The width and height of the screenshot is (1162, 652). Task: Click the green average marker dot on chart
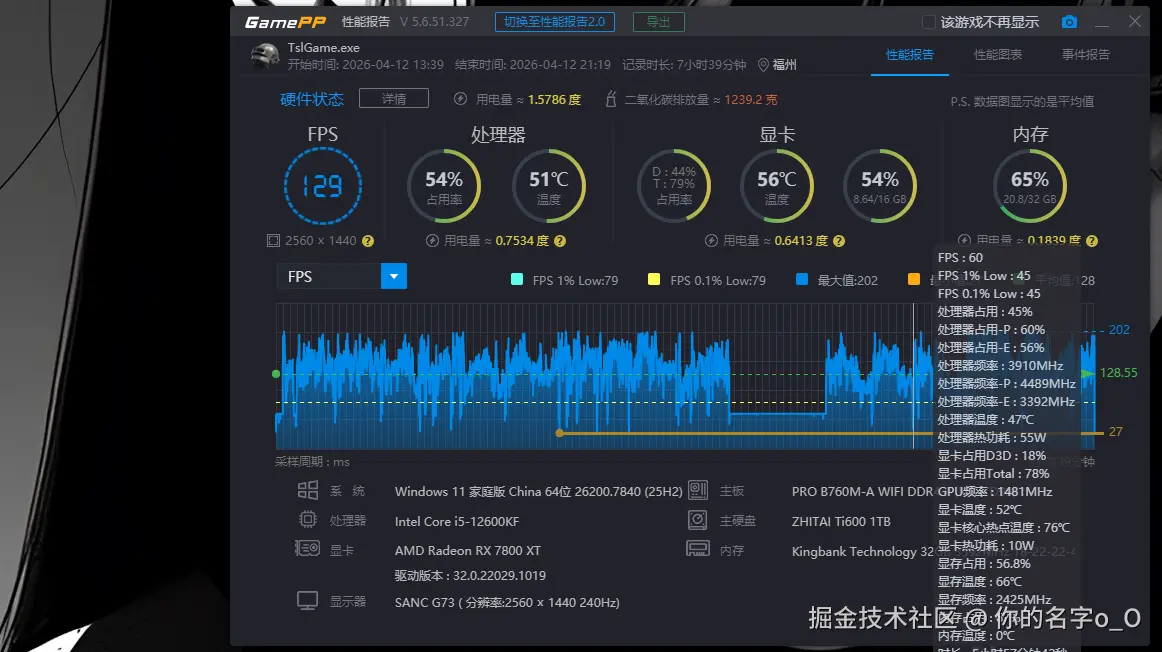pos(276,374)
